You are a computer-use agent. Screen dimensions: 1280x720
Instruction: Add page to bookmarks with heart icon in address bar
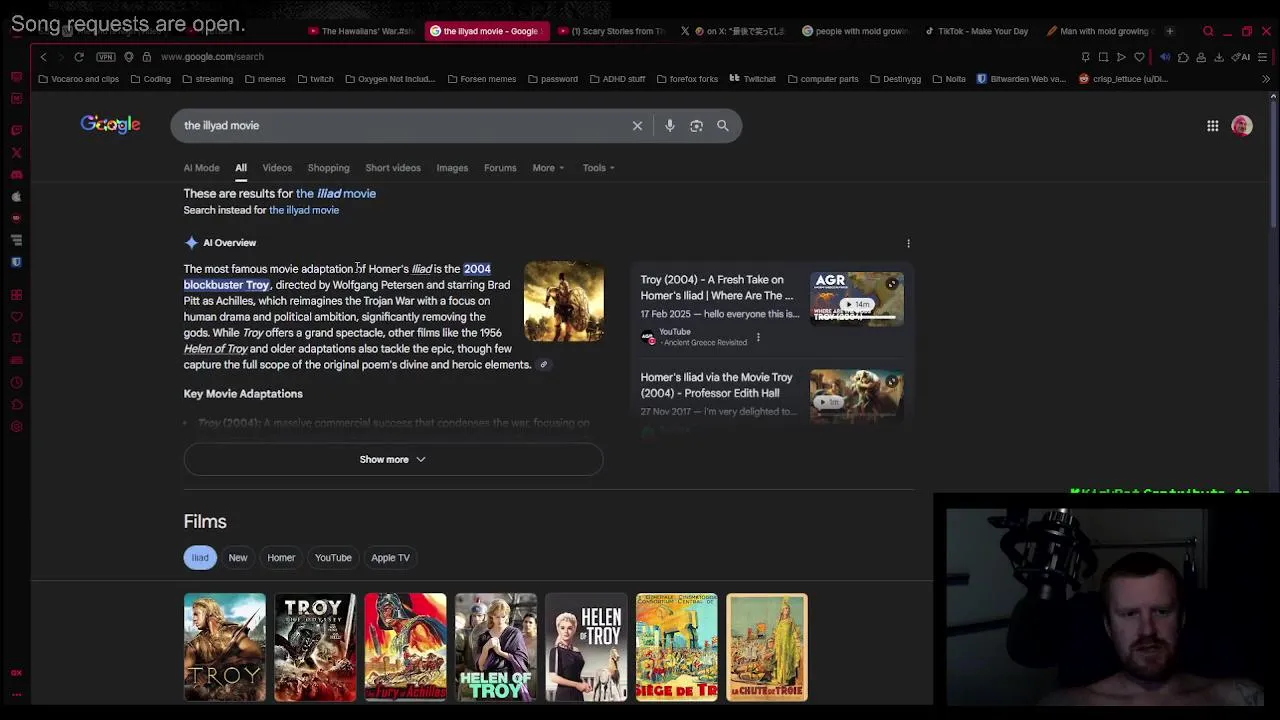pos(1139,57)
